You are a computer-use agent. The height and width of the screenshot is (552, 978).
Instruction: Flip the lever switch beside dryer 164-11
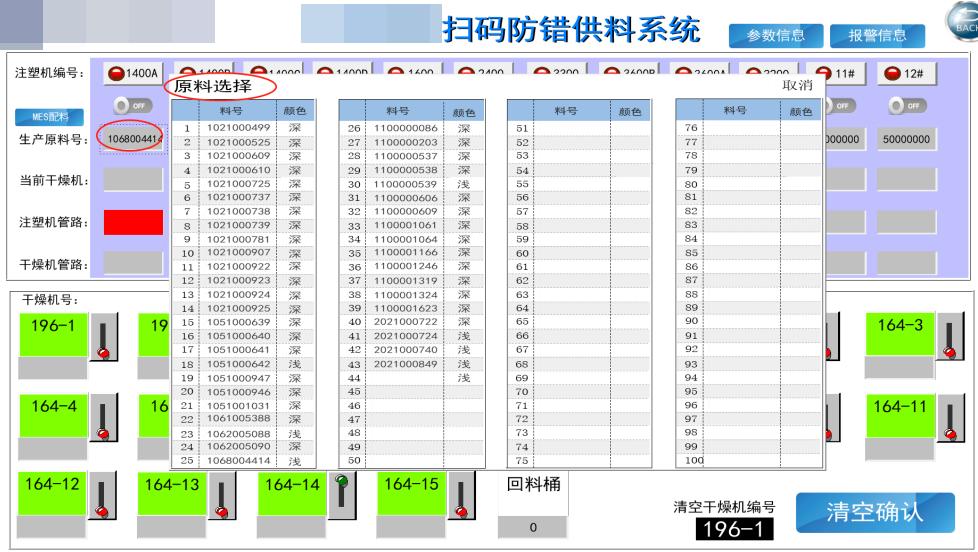950,417
